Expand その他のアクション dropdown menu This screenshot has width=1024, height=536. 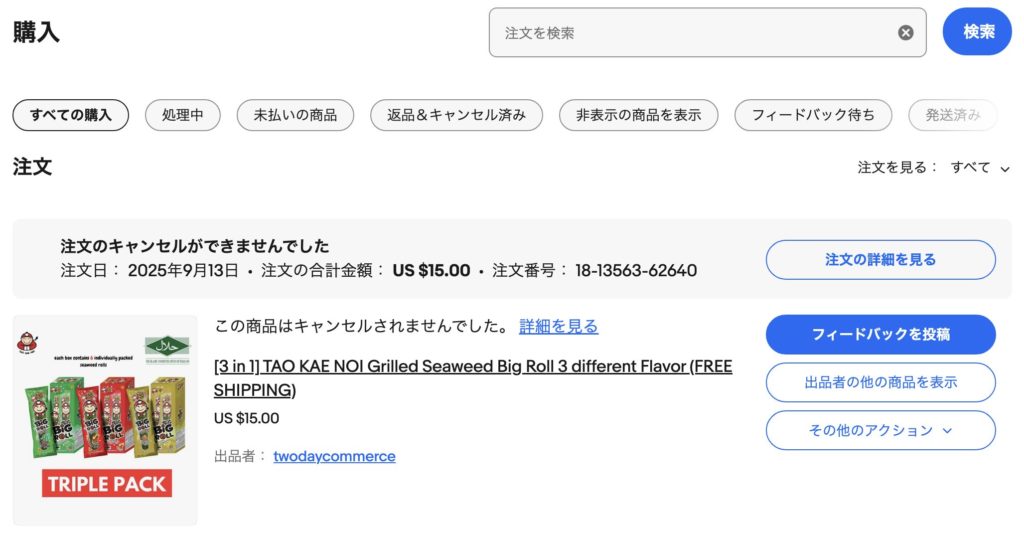[x=880, y=430]
